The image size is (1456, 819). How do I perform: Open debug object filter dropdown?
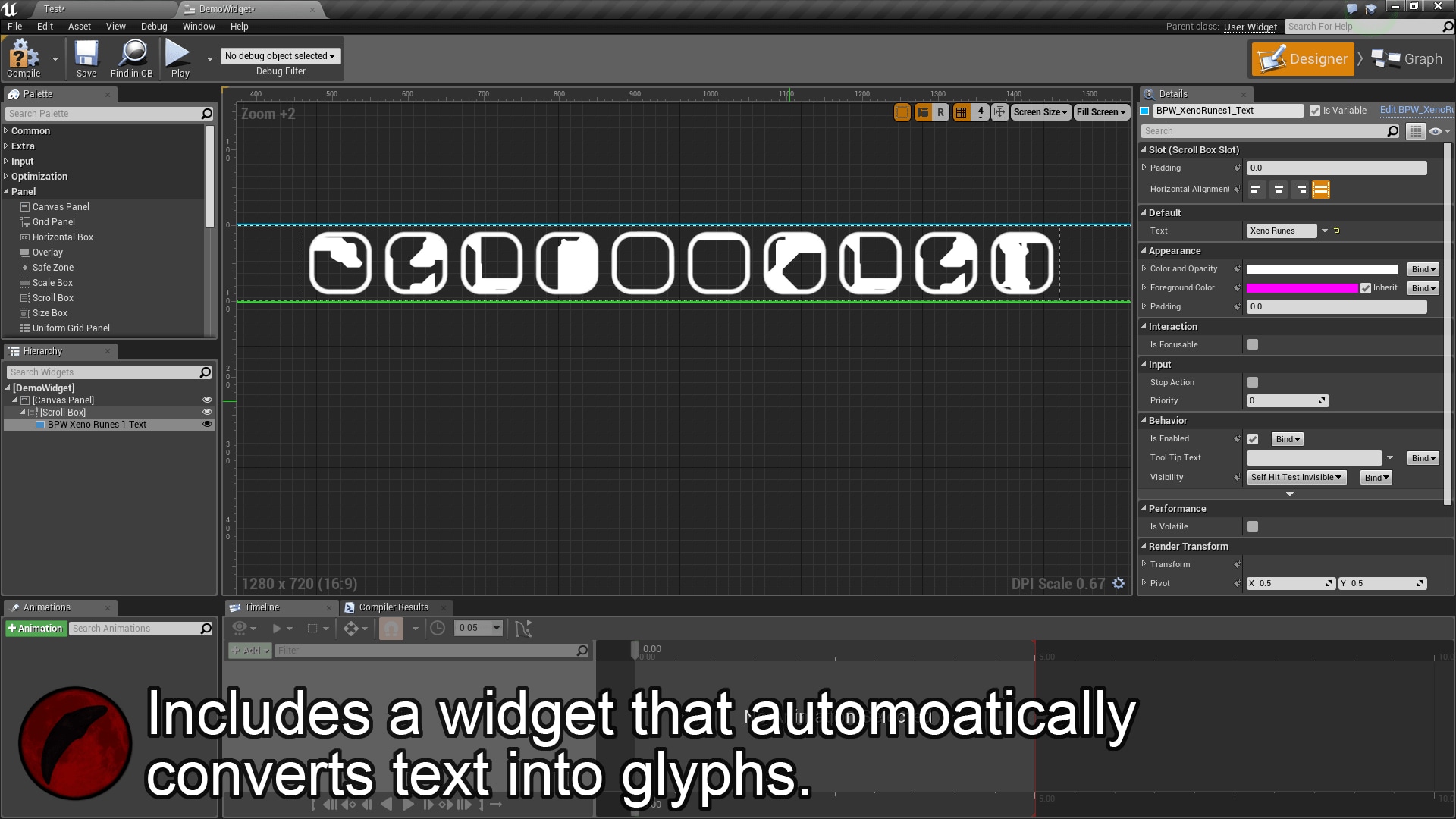(280, 55)
